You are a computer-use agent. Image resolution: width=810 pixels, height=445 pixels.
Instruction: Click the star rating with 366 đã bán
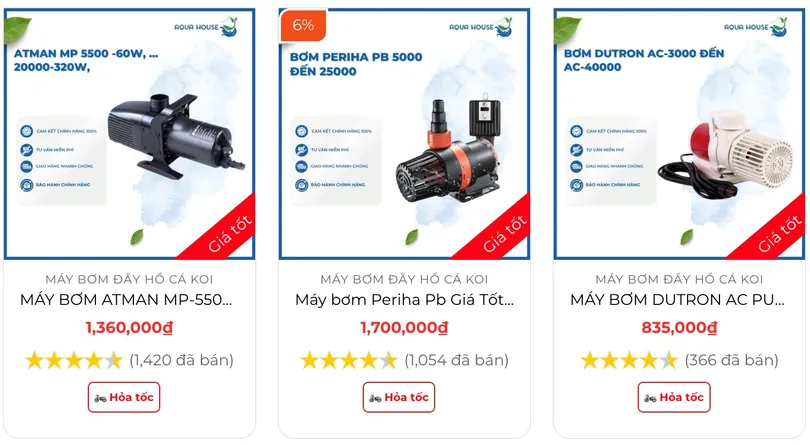[x=629, y=360]
